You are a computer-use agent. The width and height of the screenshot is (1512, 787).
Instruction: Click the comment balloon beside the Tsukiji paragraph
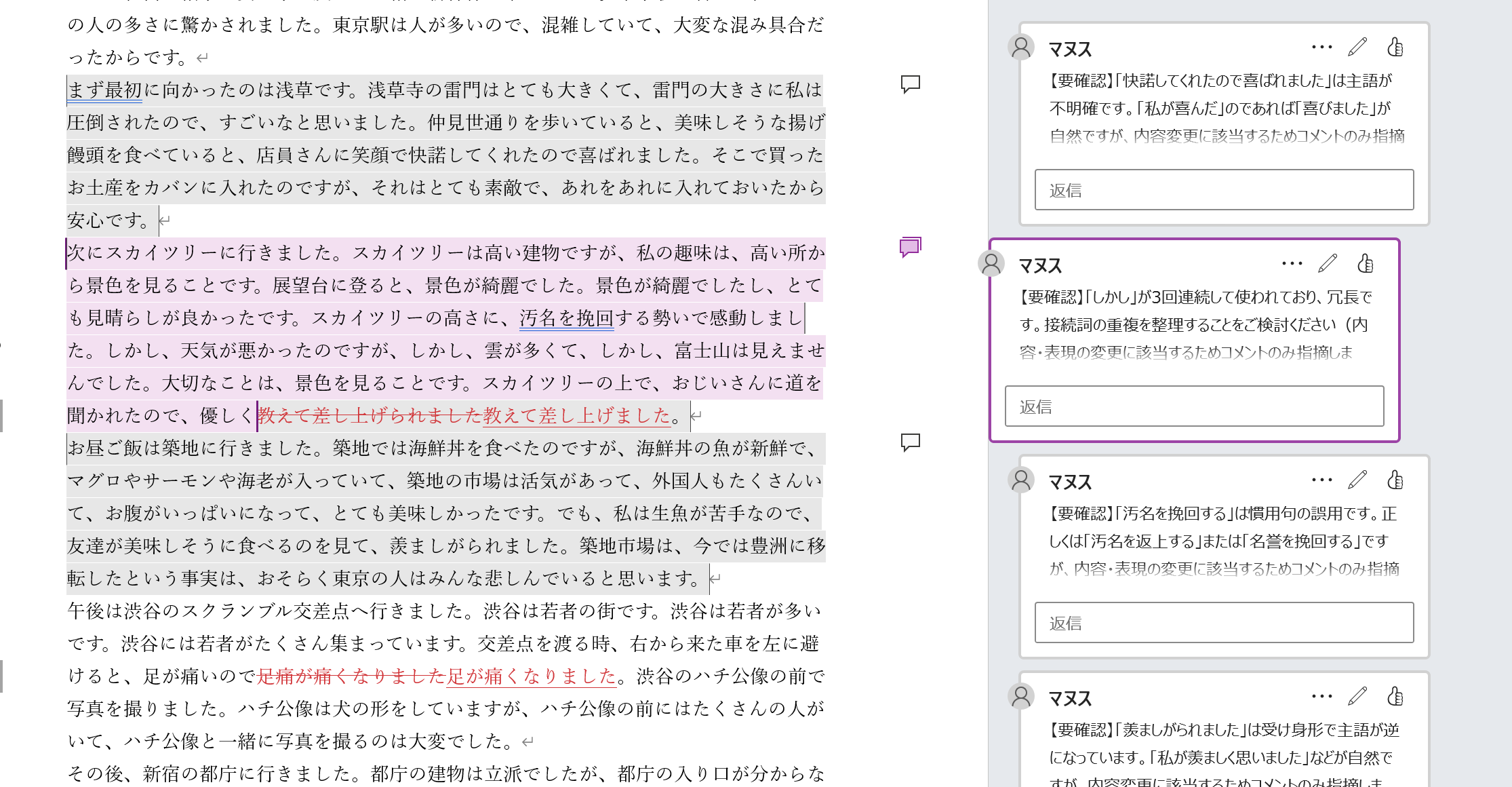[910, 442]
